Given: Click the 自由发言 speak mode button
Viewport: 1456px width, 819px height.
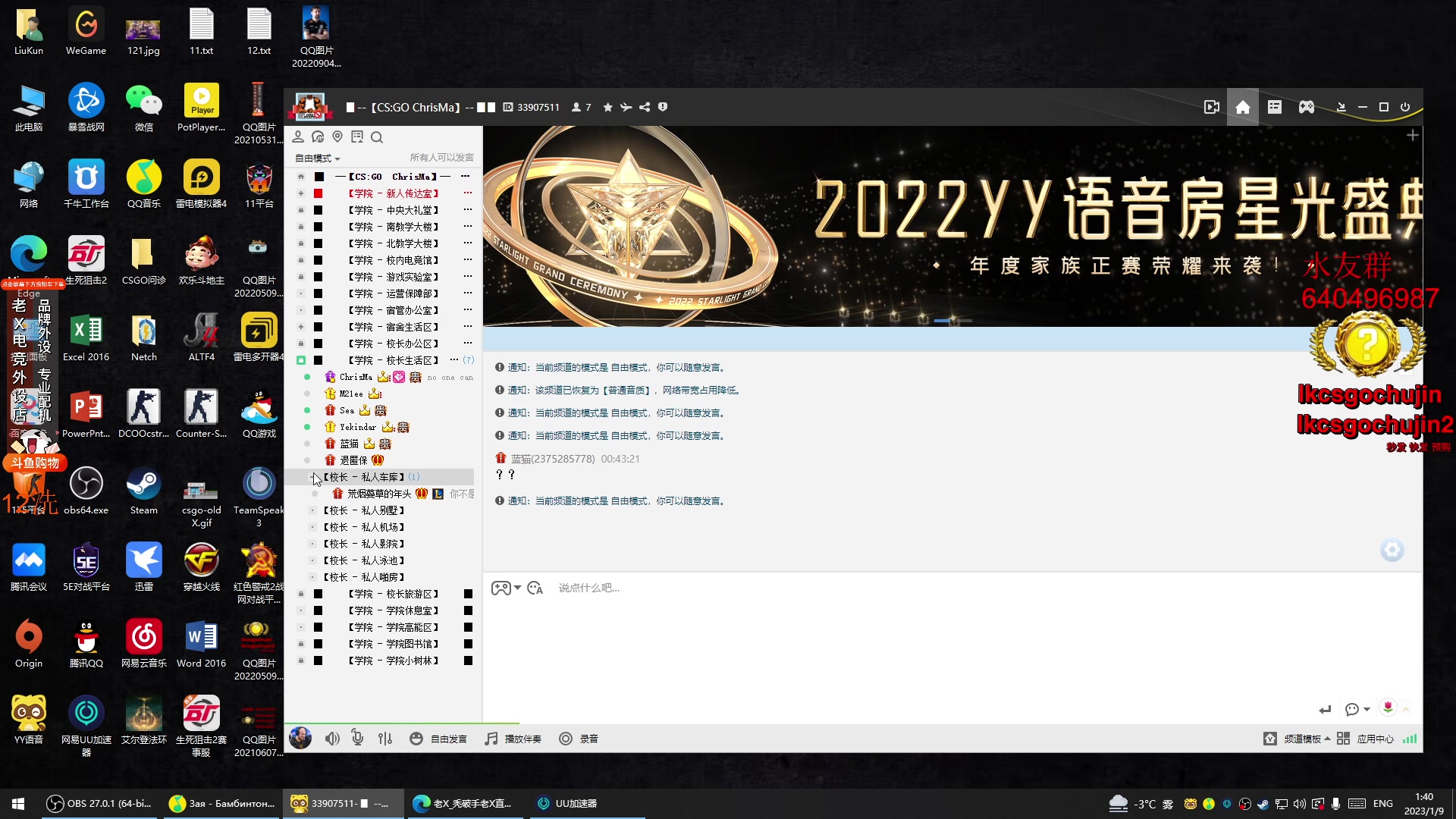Looking at the screenshot, I should click(x=438, y=739).
